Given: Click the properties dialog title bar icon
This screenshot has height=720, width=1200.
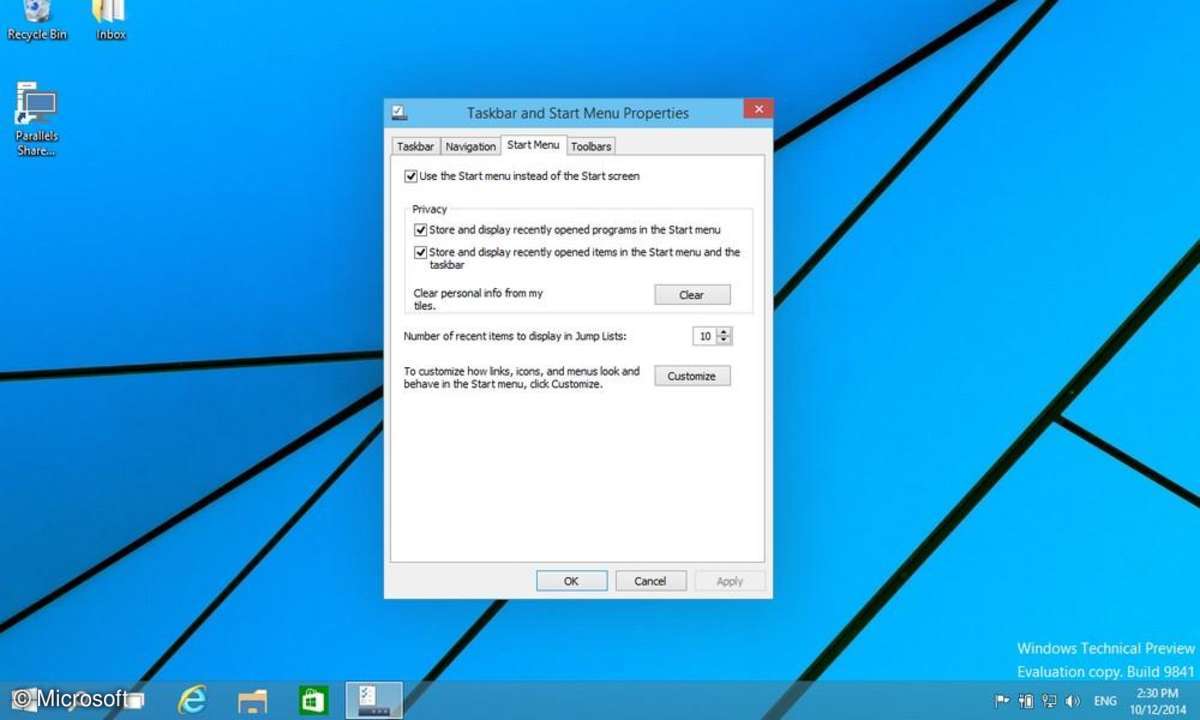Looking at the screenshot, I should [398, 111].
